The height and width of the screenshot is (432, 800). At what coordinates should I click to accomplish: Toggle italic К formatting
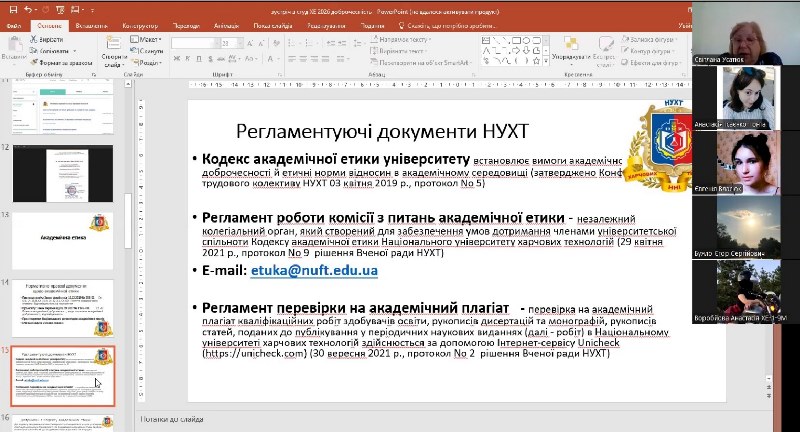(188, 59)
